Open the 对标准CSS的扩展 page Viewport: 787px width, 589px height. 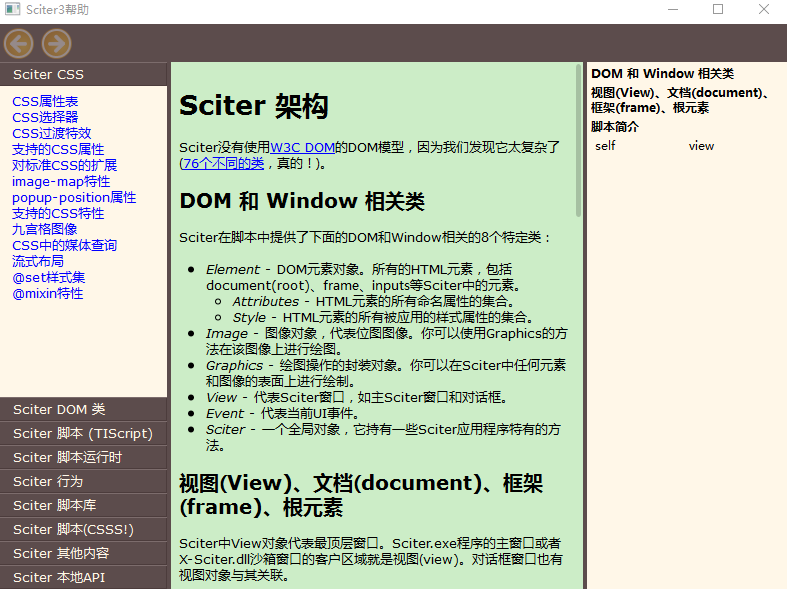coord(65,166)
